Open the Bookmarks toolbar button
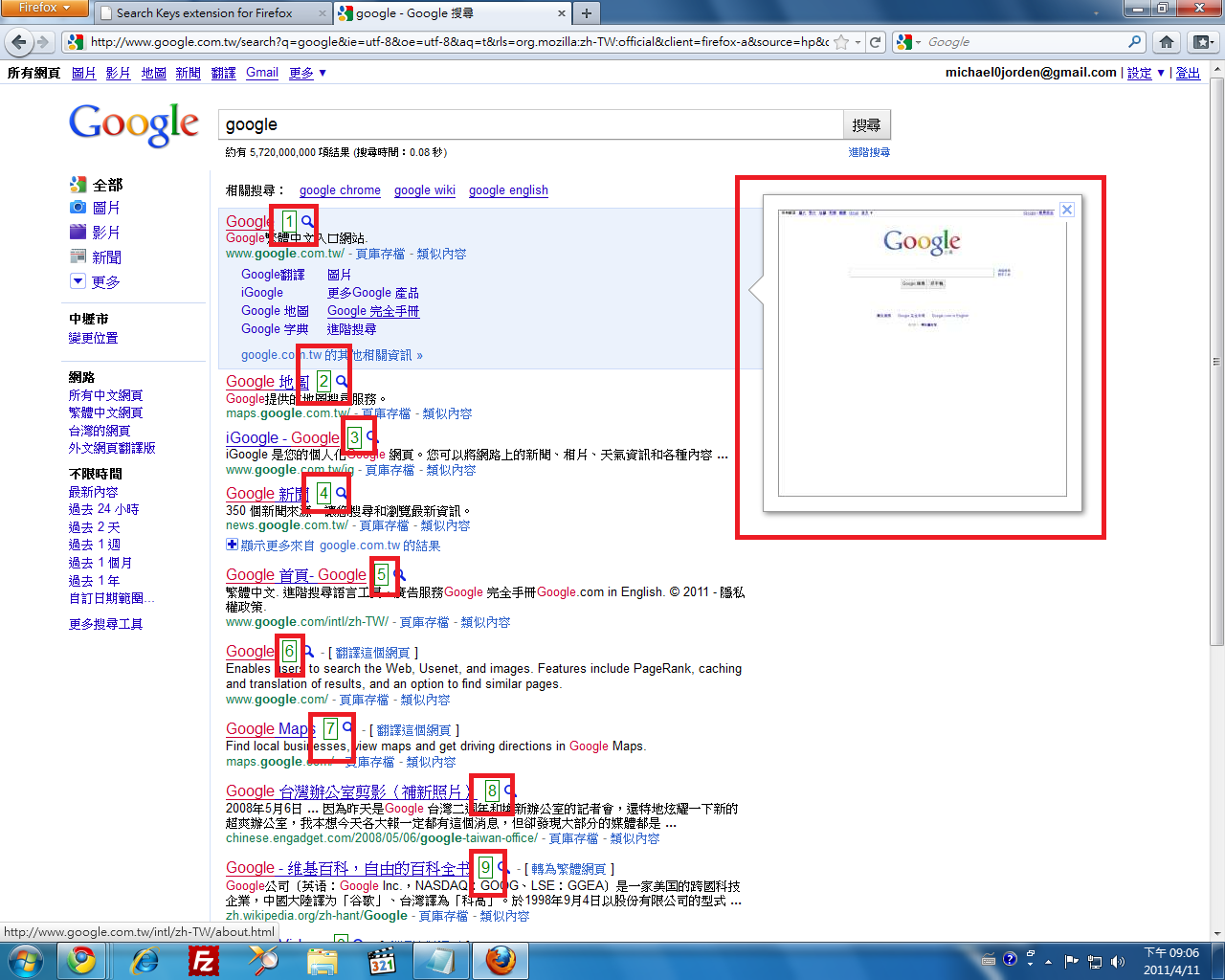 [x=1203, y=41]
